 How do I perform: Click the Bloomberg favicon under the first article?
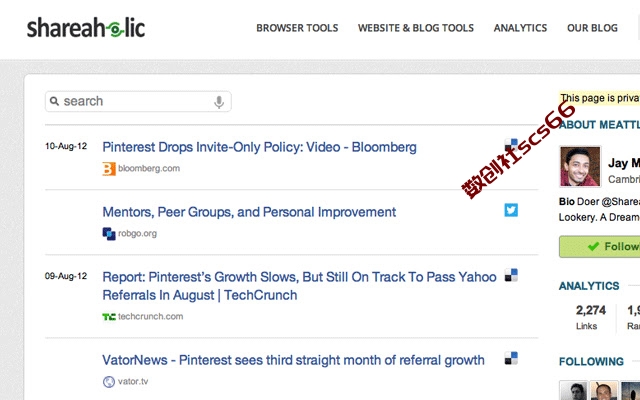coord(109,169)
